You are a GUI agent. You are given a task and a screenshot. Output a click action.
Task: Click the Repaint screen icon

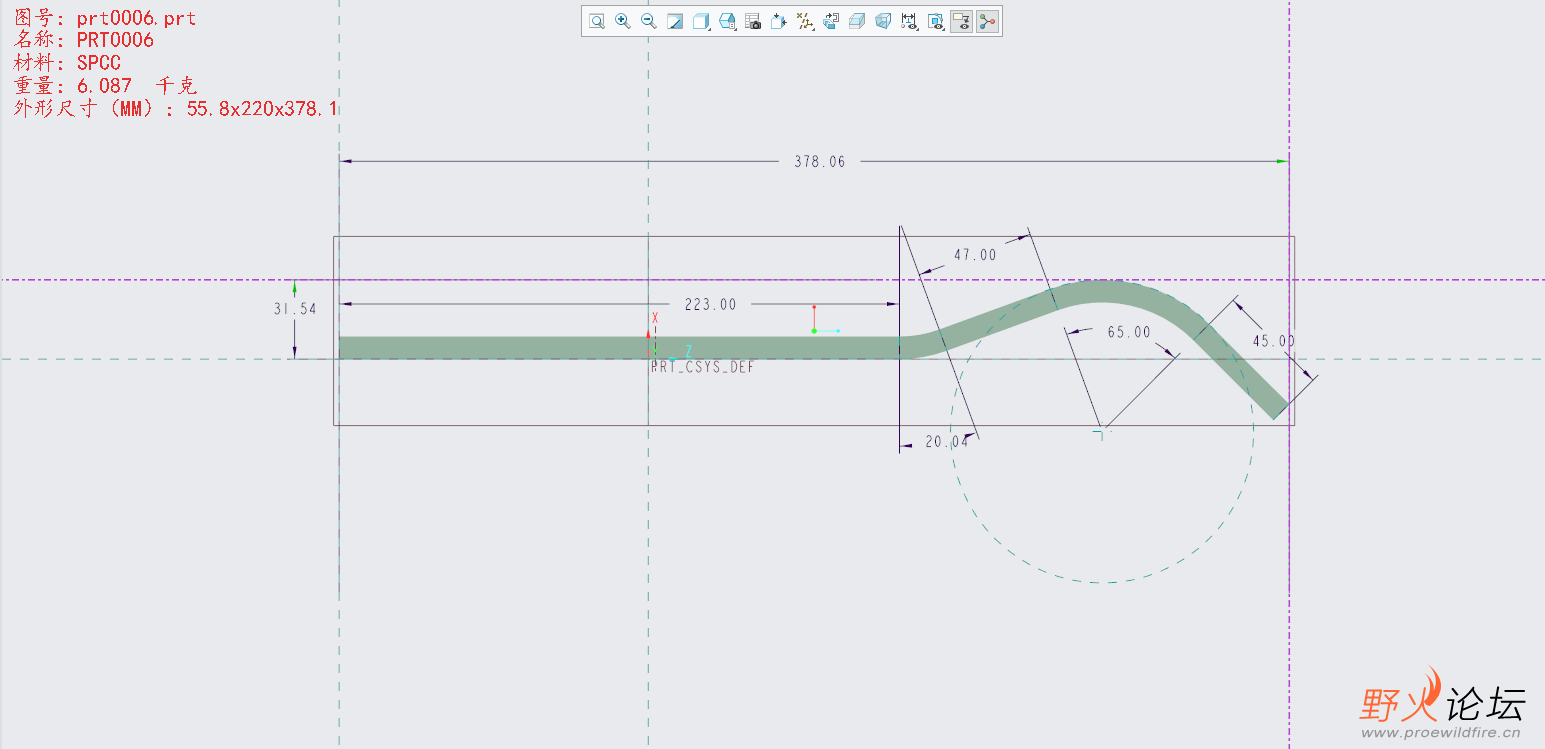(675, 21)
